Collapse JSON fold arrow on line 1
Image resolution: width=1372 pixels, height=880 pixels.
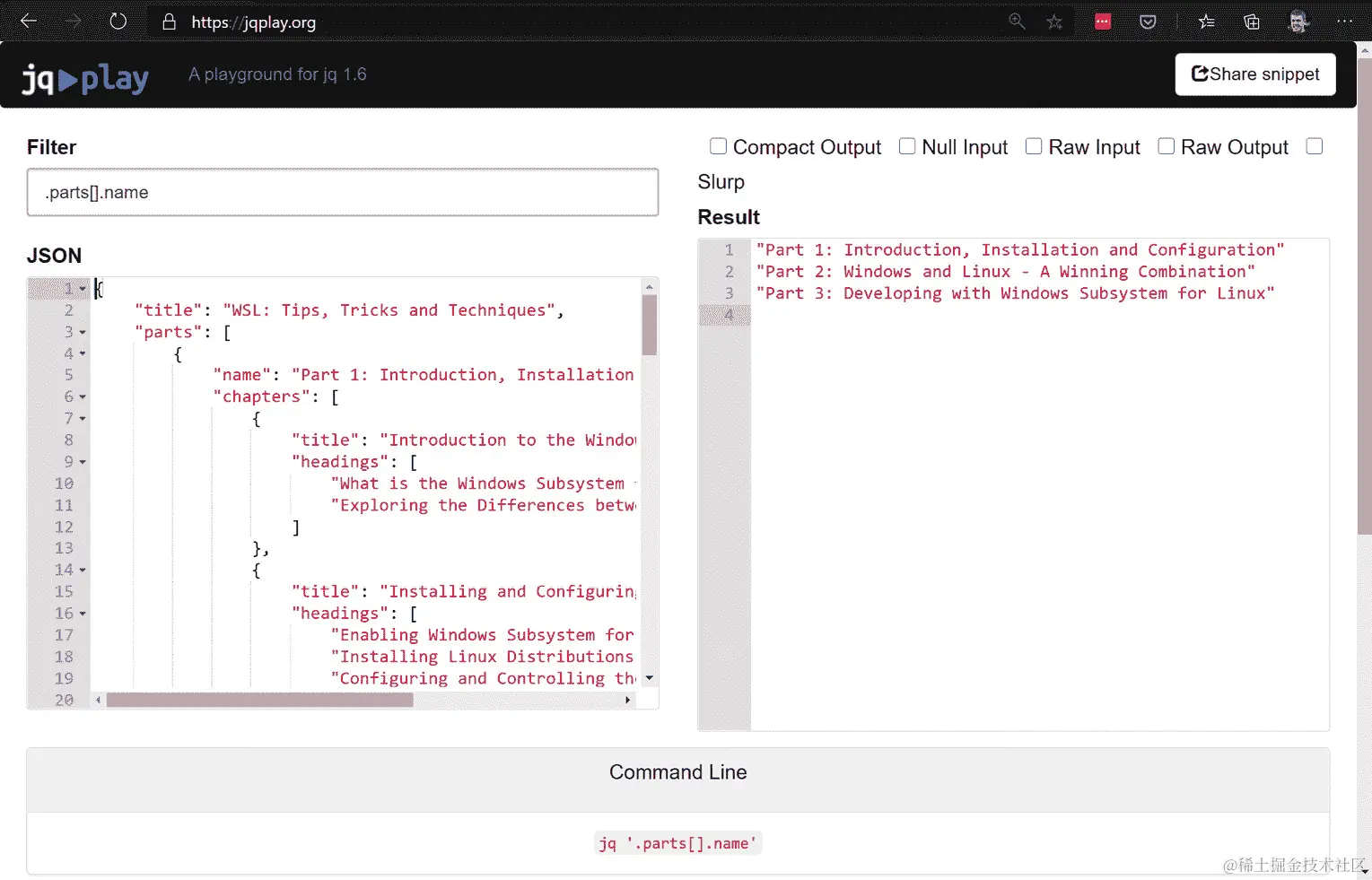pyautogui.click(x=83, y=289)
